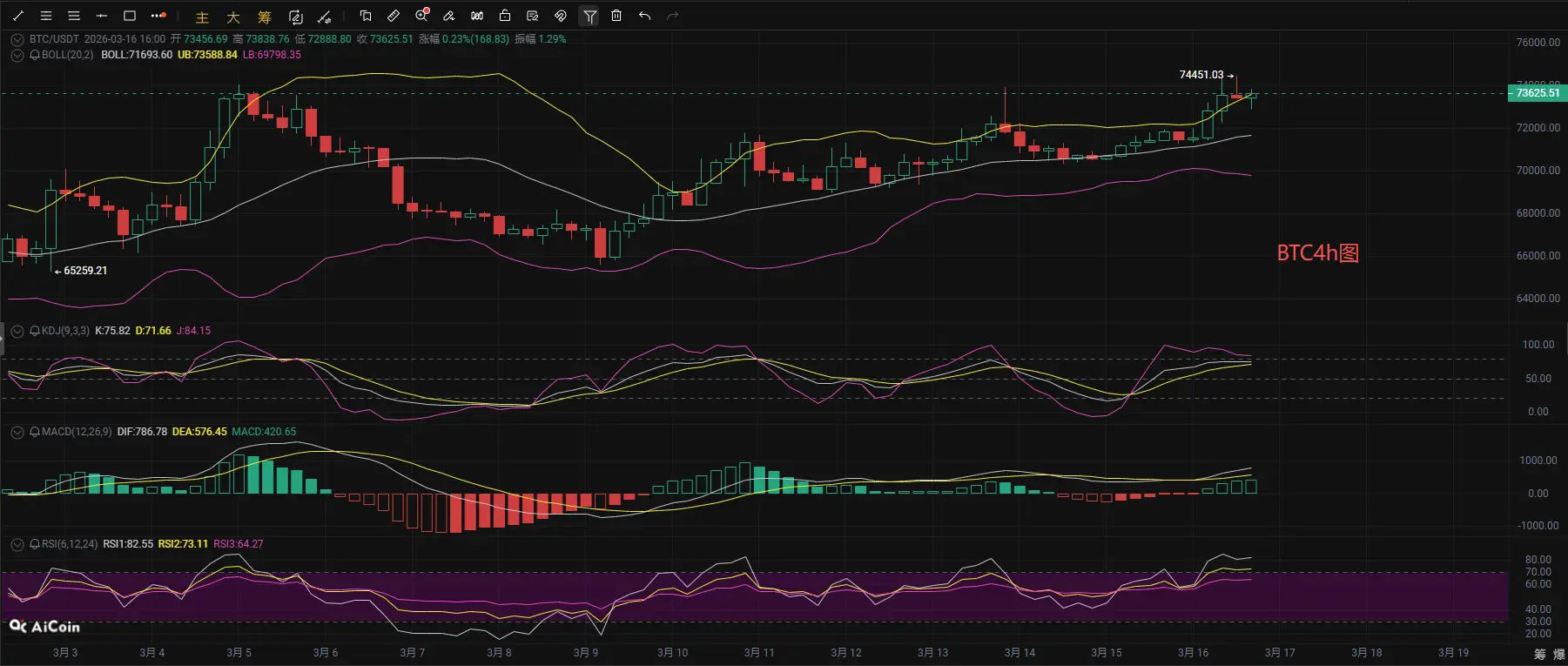Click the J:84.15 value
Viewport: 1568px width, 666px height.
click(x=193, y=331)
